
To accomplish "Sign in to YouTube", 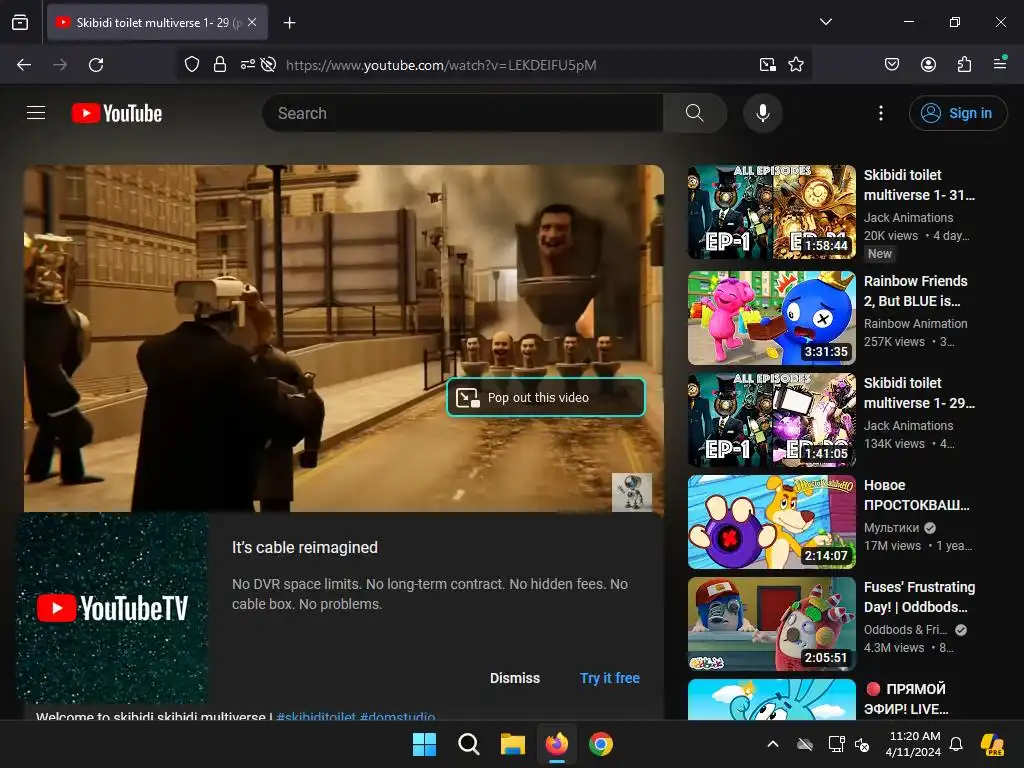I will pyautogui.click(x=958, y=113).
